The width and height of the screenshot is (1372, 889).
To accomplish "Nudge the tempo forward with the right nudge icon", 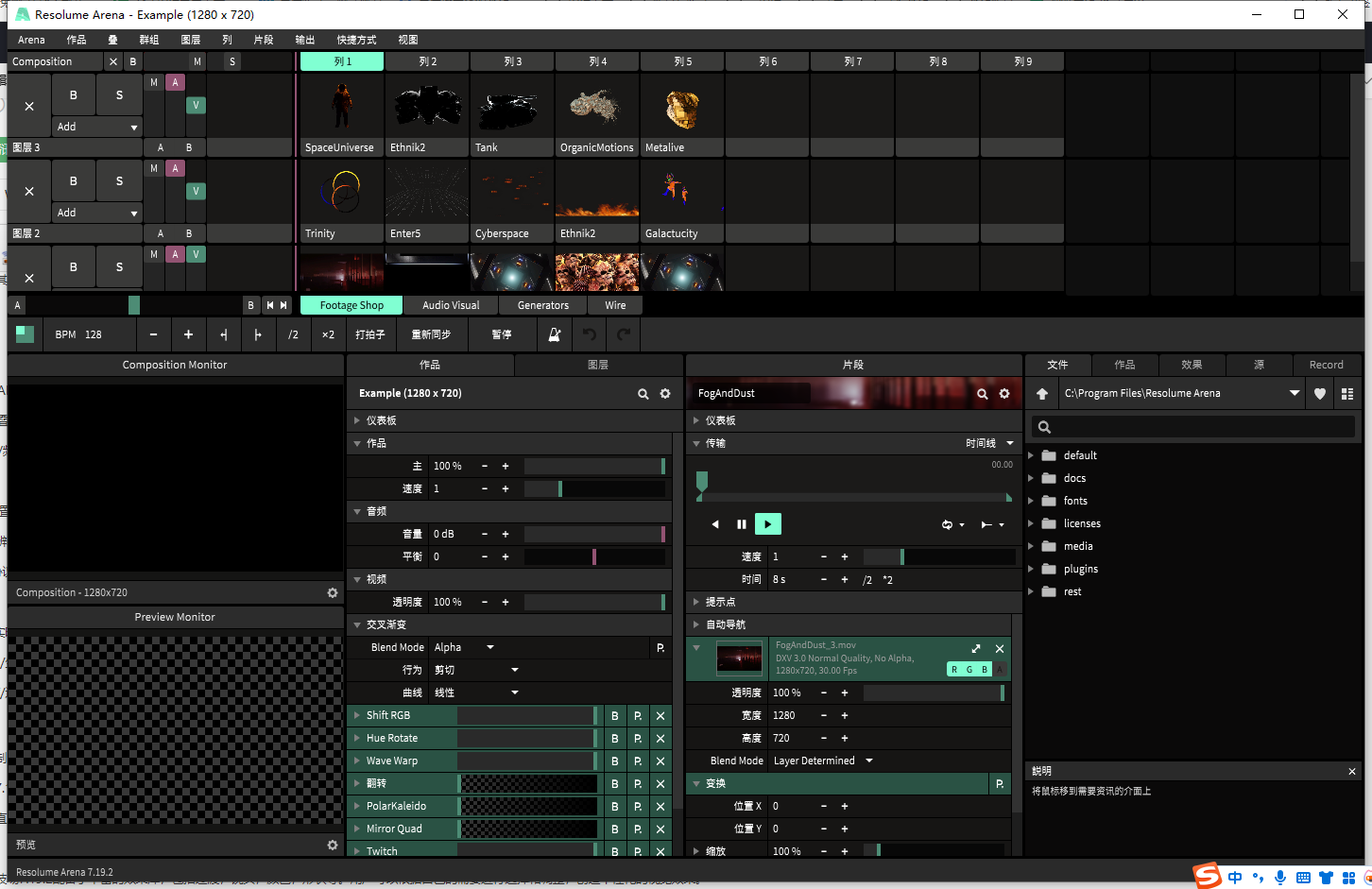I will pos(258,334).
